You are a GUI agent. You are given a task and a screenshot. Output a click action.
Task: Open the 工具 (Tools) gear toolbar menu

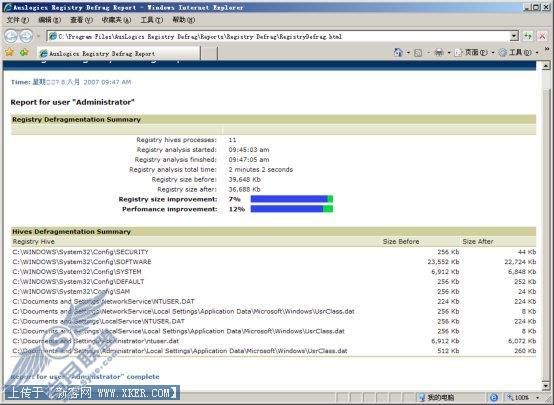pos(518,53)
